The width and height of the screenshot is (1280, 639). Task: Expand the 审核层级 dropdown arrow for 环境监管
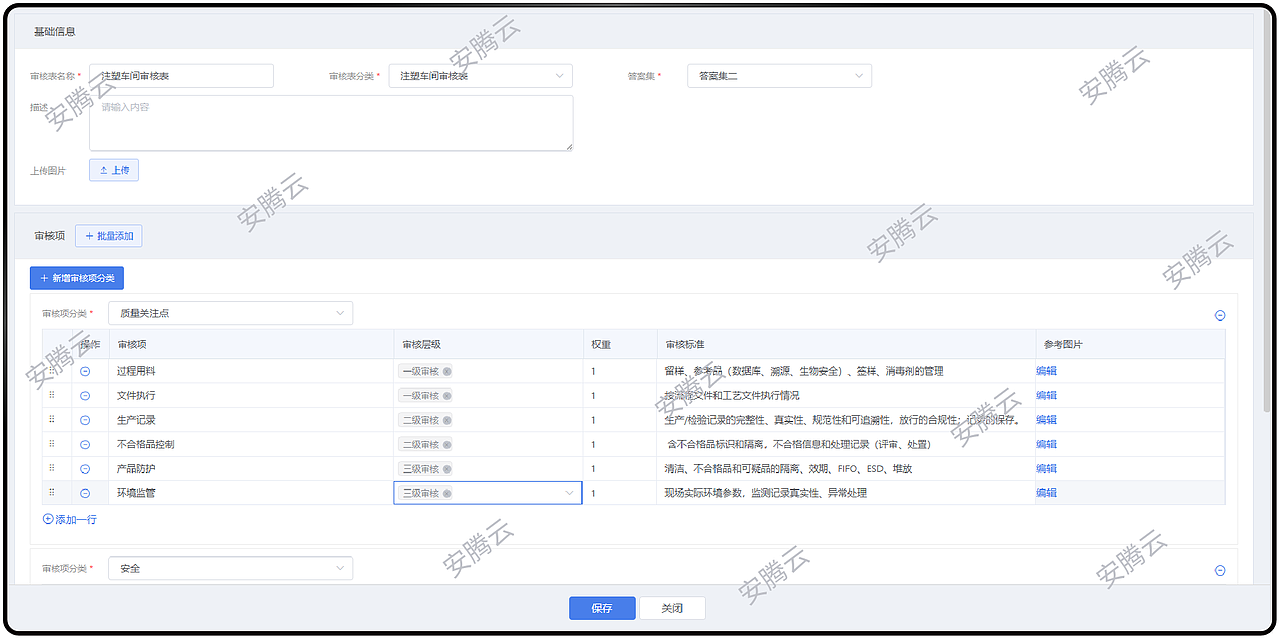pos(570,493)
